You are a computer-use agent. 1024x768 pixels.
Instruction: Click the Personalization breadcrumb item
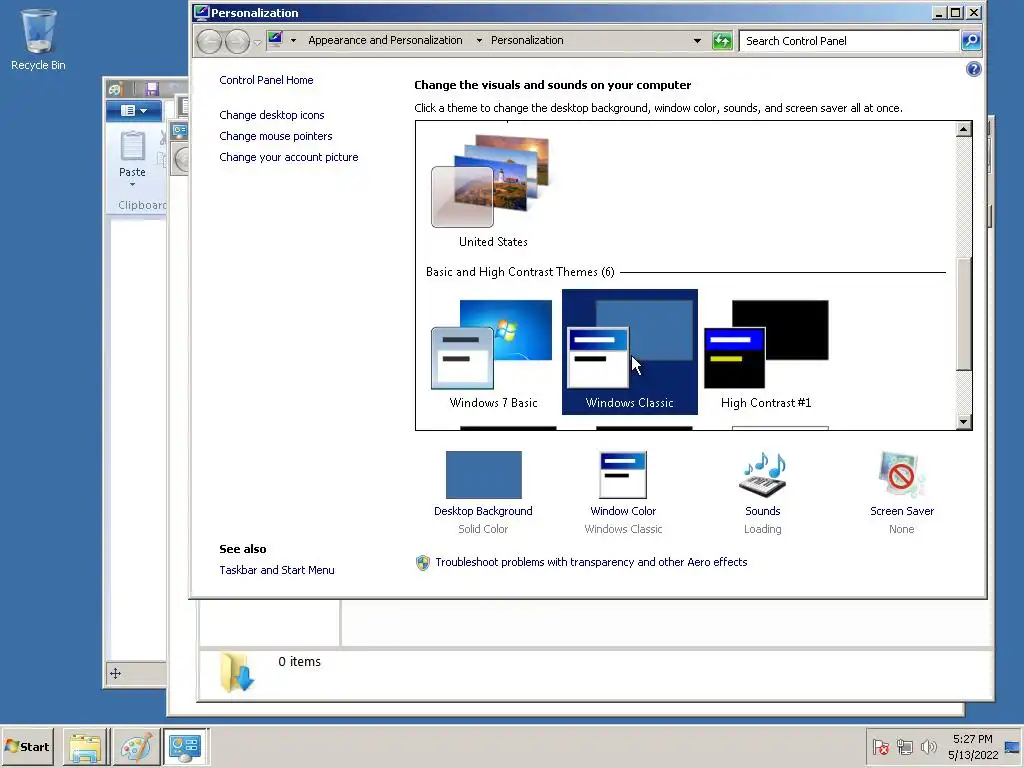(527, 40)
